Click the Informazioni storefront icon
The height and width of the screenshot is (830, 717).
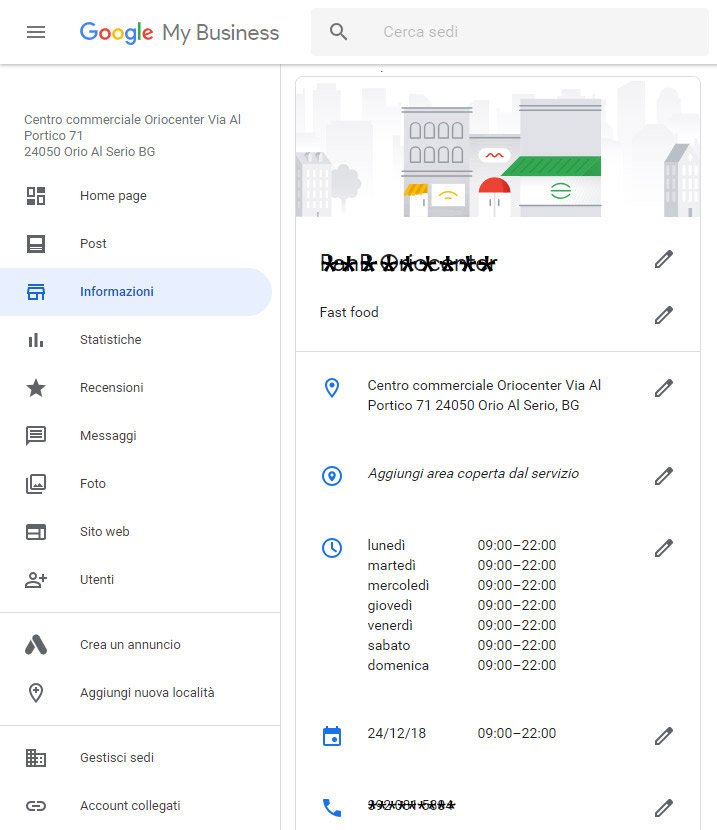coord(36,292)
